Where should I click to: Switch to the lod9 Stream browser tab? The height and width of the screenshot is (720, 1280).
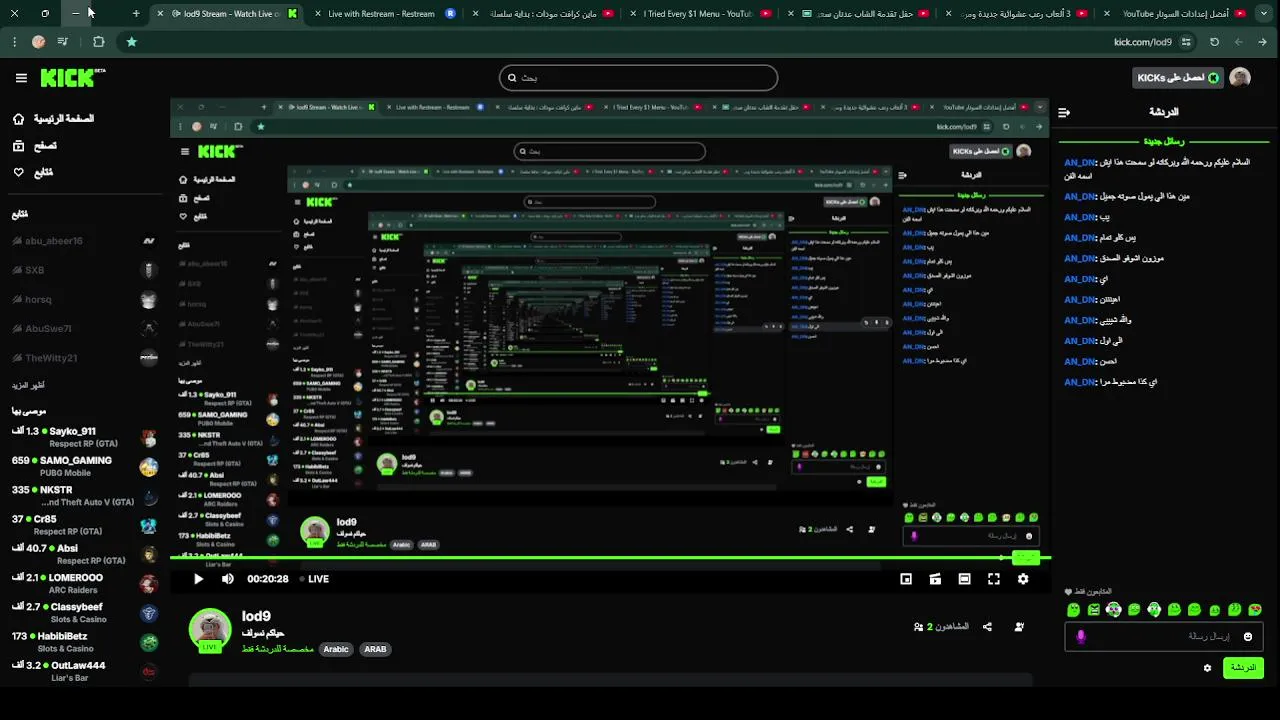point(228,14)
